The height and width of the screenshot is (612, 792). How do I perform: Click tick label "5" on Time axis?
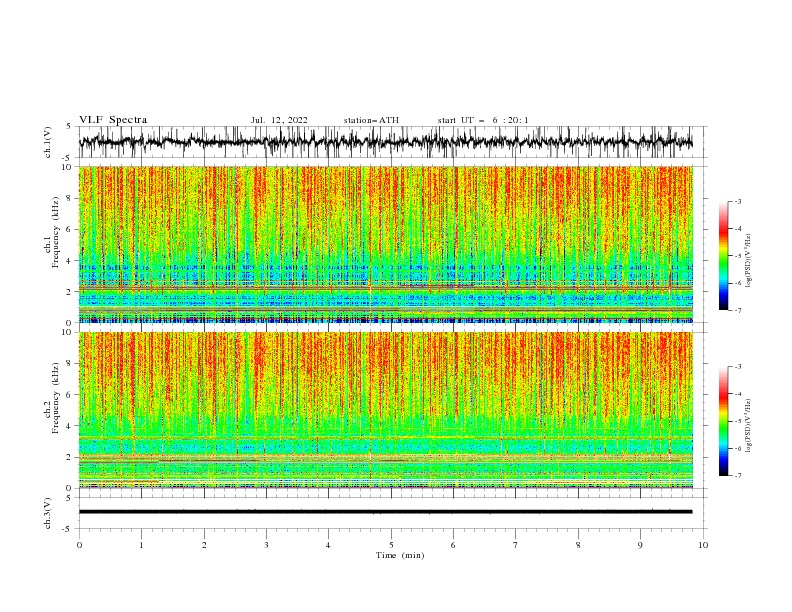click(x=391, y=545)
